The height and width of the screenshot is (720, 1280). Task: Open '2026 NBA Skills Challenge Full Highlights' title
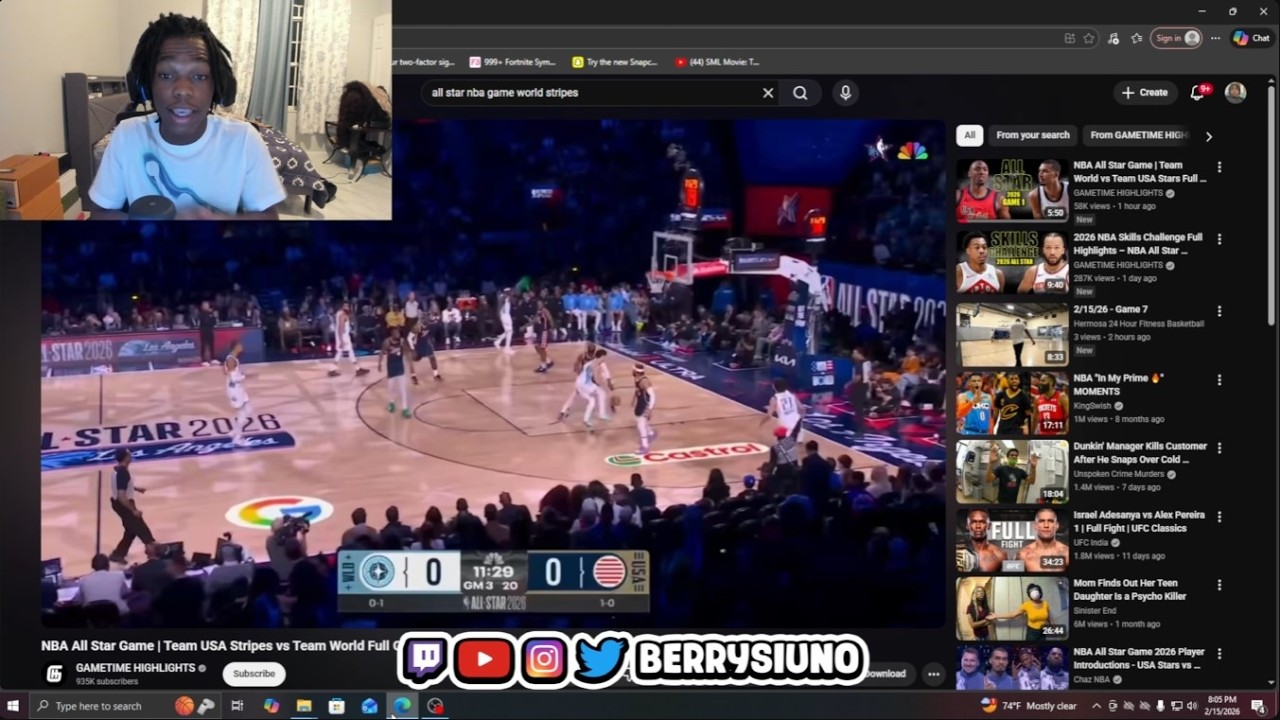pos(1138,244)
